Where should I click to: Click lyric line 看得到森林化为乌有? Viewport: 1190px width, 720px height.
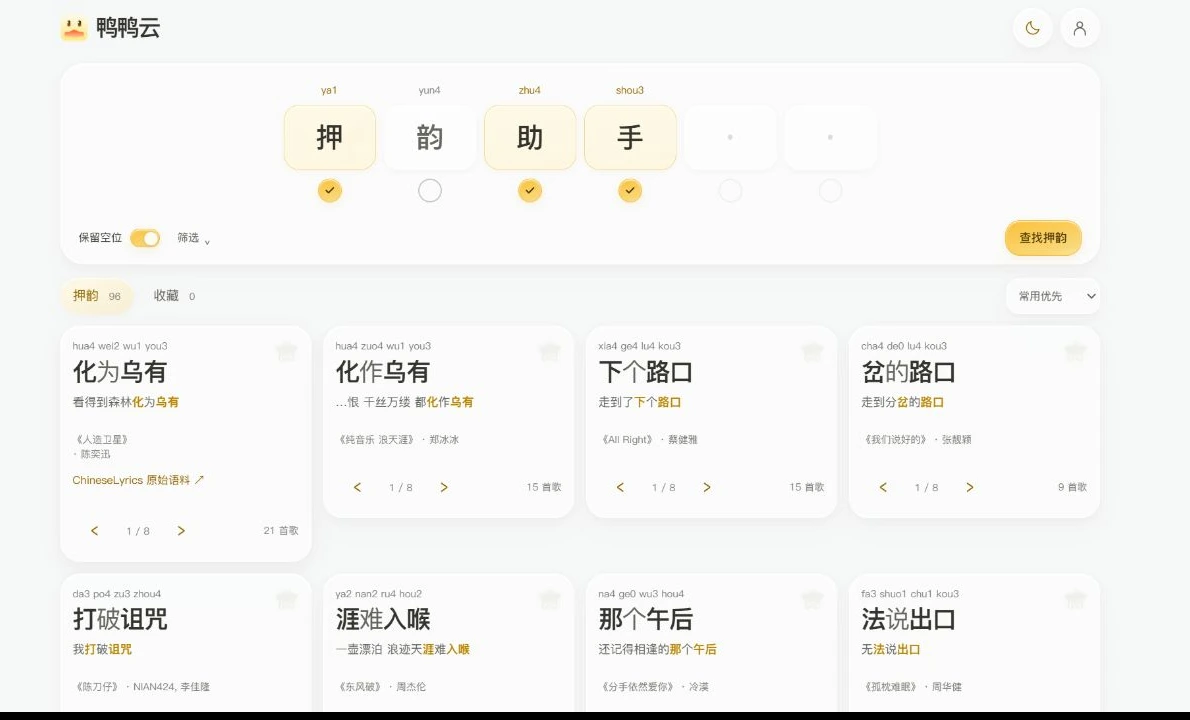coord(126,402)
